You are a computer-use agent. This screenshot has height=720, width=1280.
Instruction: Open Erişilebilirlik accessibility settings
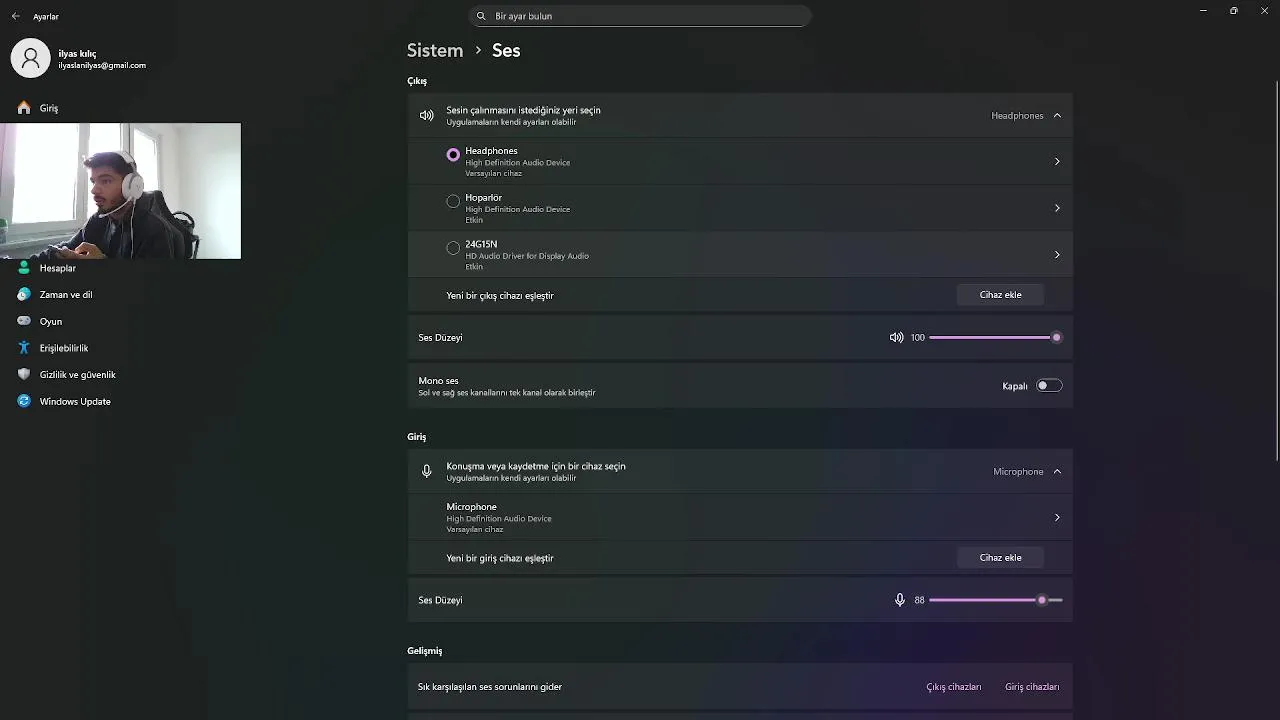[63, 348]
